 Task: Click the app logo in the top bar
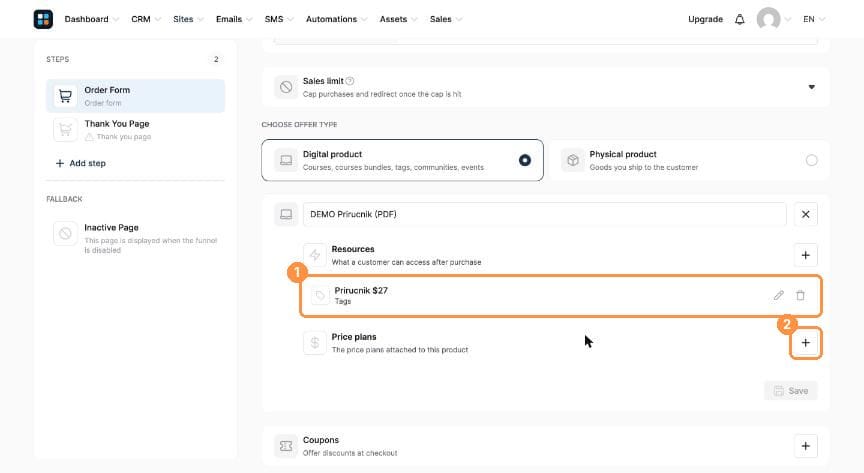[43, 19]
